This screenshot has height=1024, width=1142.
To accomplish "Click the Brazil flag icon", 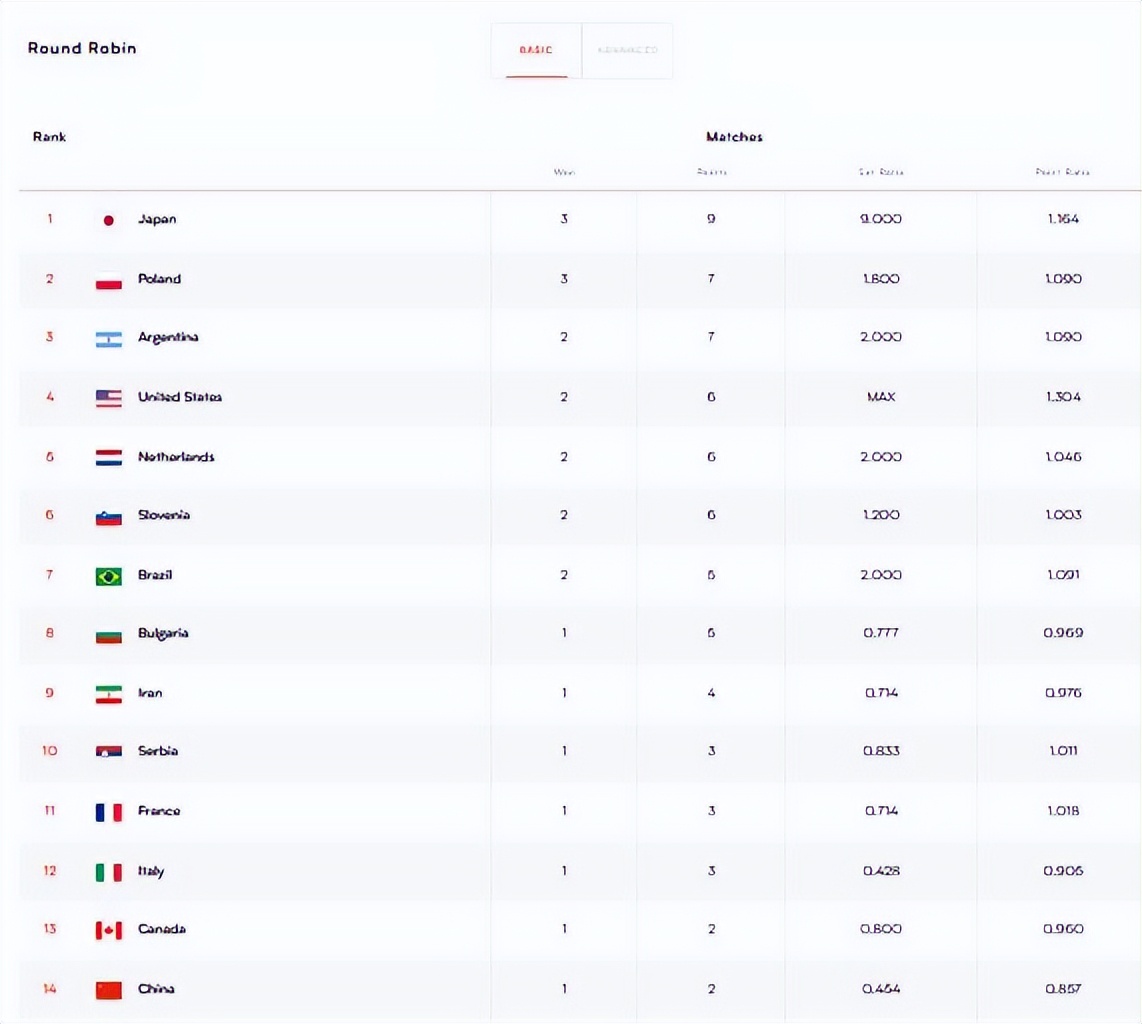I will [x=109, y=576].
